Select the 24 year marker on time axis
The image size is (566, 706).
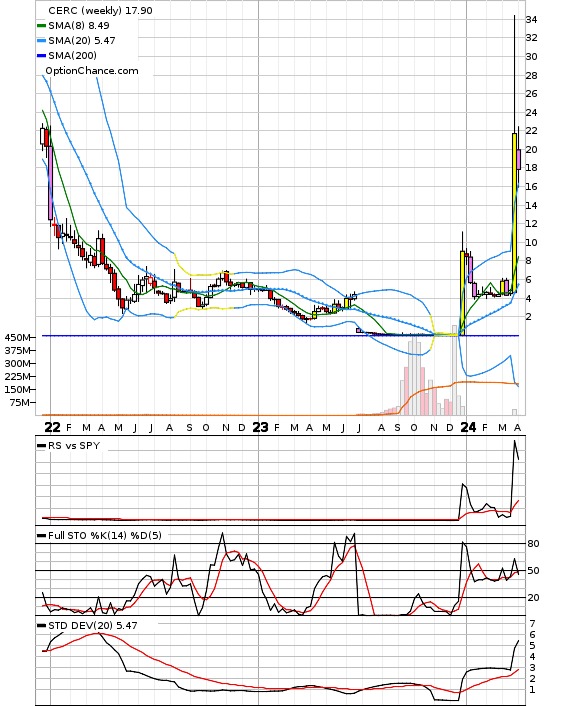click(x=468, y=427)
